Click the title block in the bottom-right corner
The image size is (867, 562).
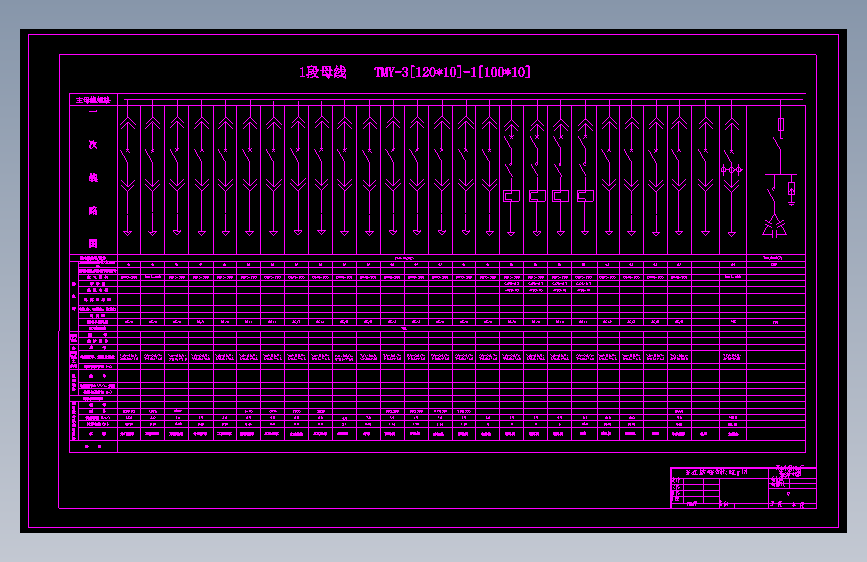(x=743, y=487)
